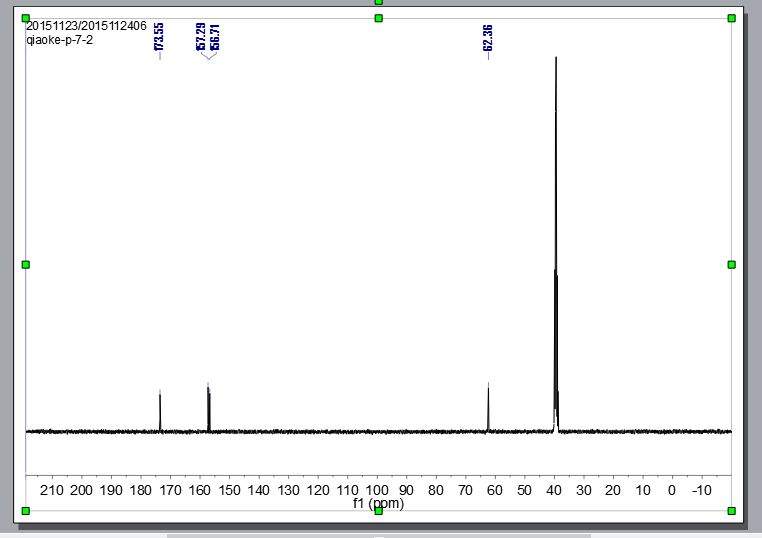
Task: Grab the top-left green selection handle
Action: [x=26, y=18]
